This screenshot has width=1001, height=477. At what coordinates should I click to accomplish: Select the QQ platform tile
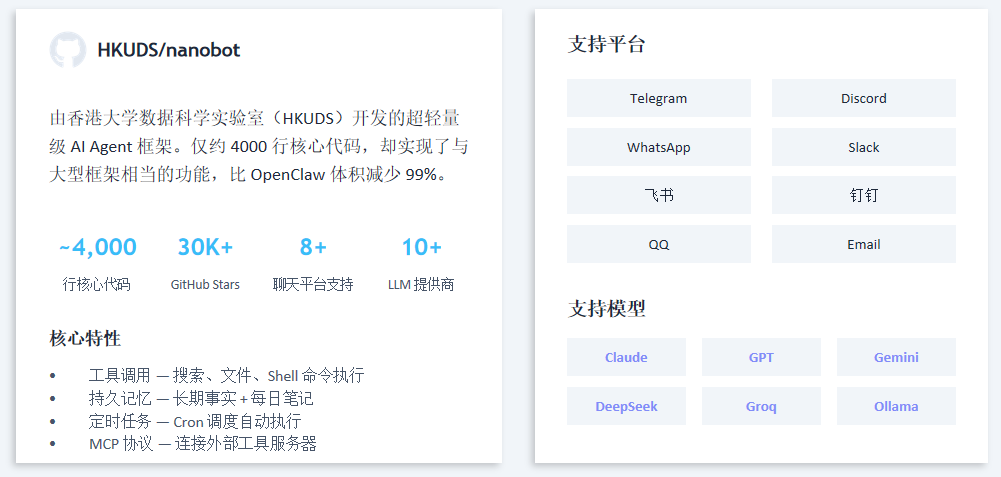pyautogui.click(x=659, y=244)
